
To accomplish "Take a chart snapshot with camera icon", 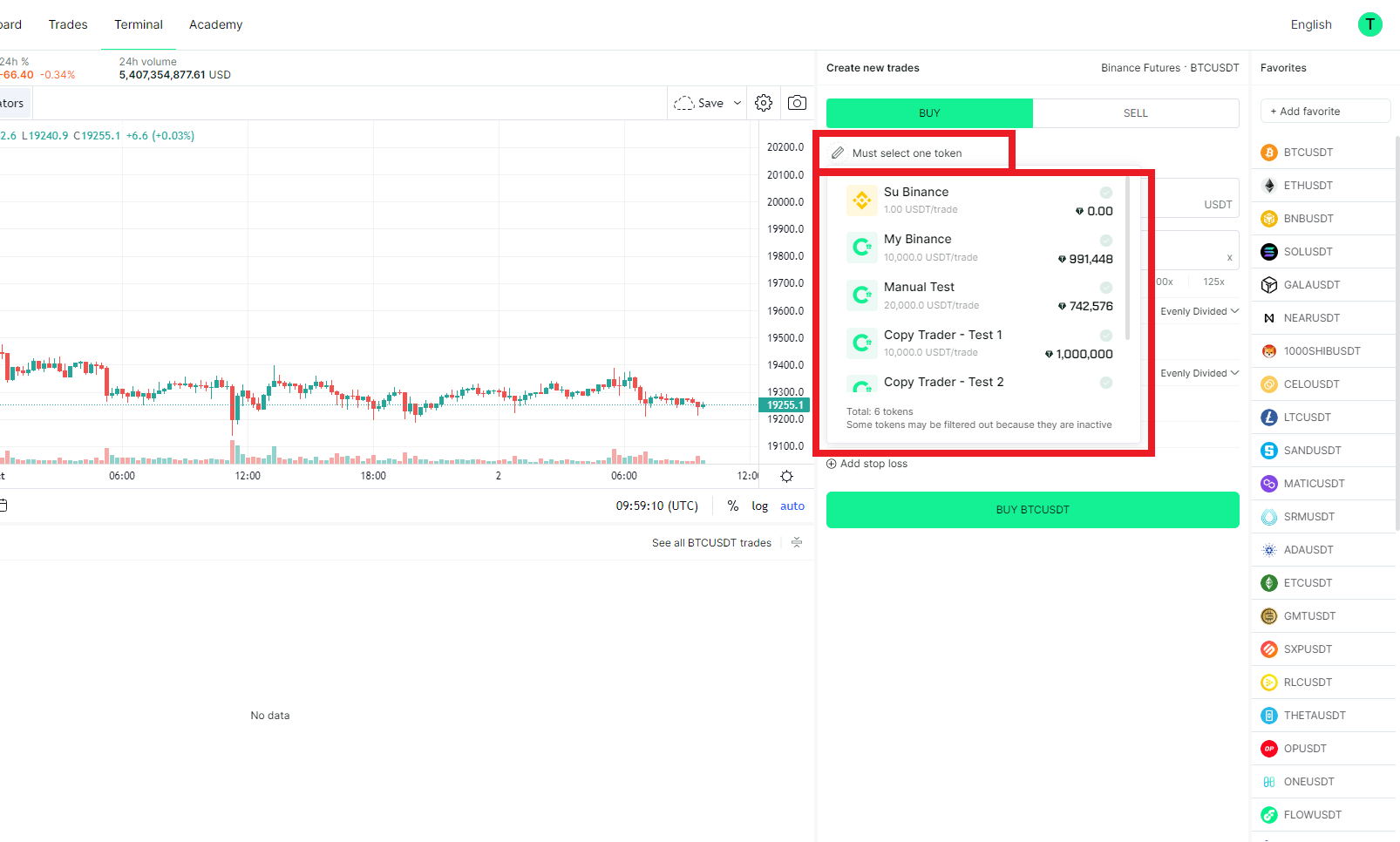I will [797, 103].
